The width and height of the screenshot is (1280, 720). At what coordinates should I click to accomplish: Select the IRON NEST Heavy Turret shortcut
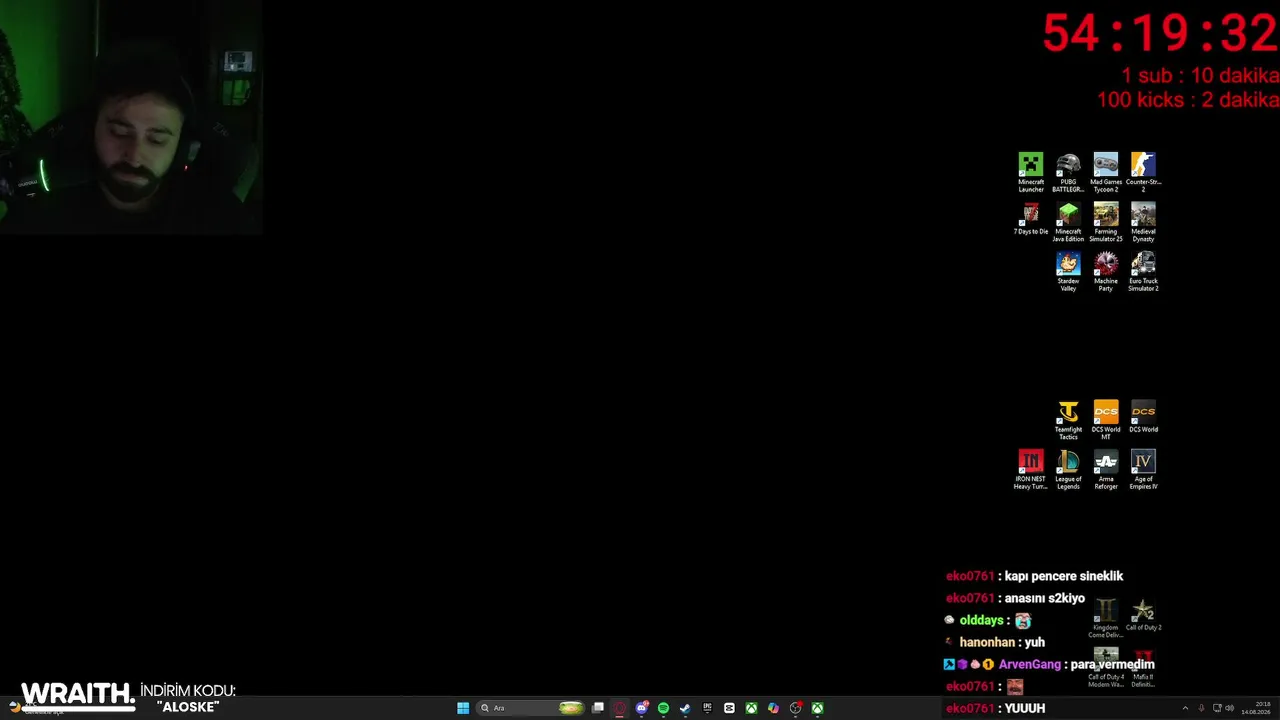coord(1031,469)
